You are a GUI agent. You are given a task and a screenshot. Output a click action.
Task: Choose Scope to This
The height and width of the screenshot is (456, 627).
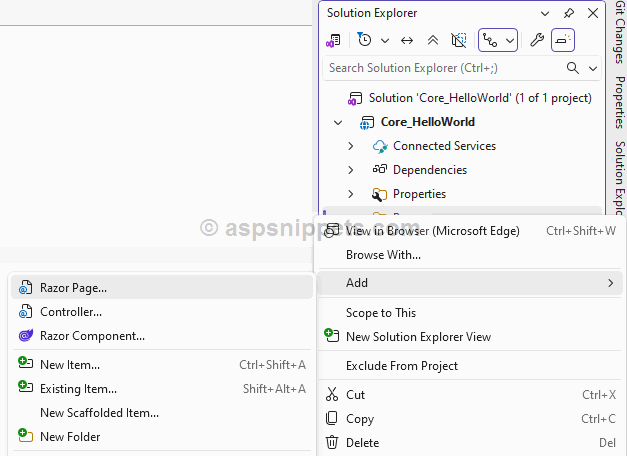pos(470,313)
